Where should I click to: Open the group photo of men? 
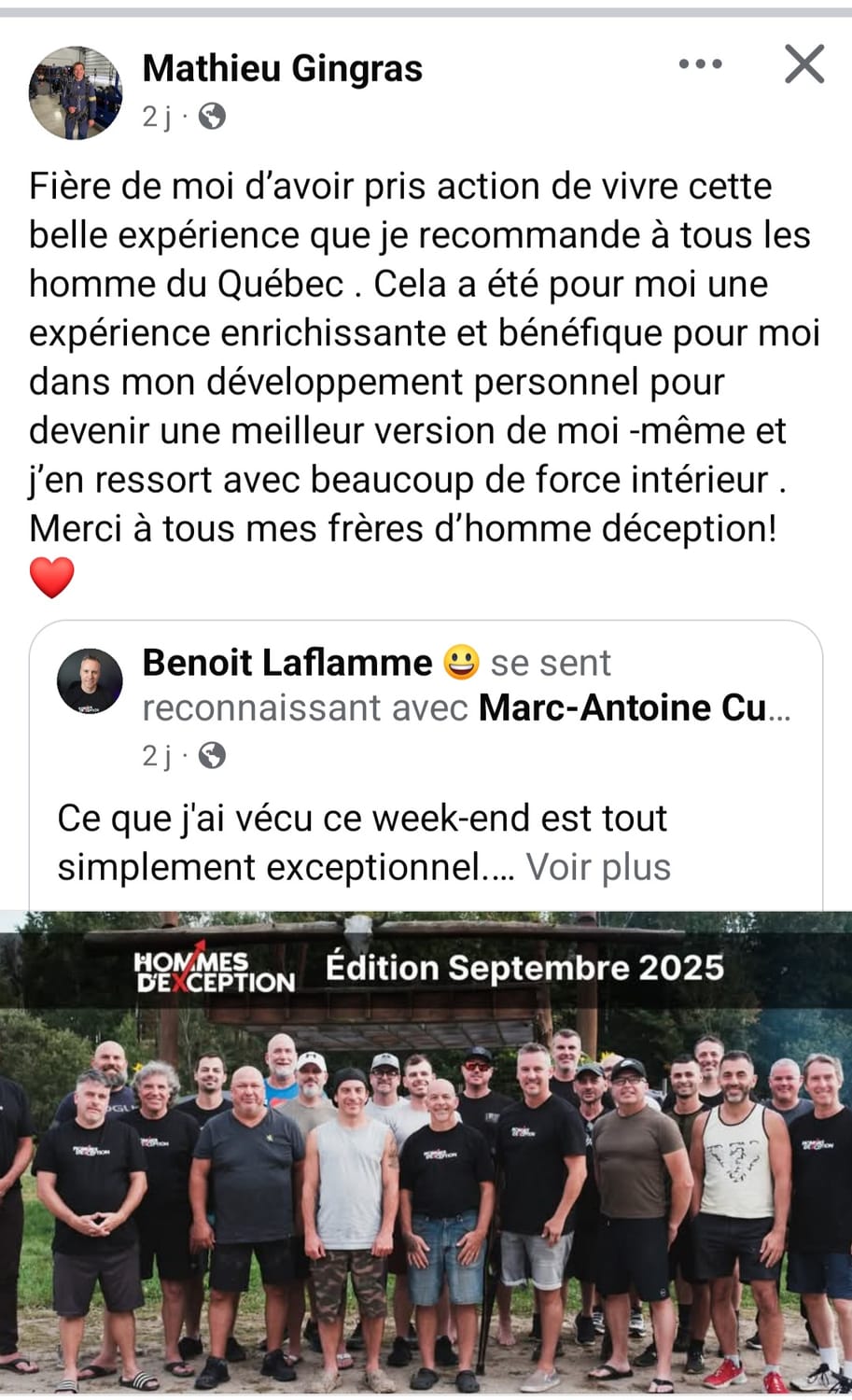426,1154
